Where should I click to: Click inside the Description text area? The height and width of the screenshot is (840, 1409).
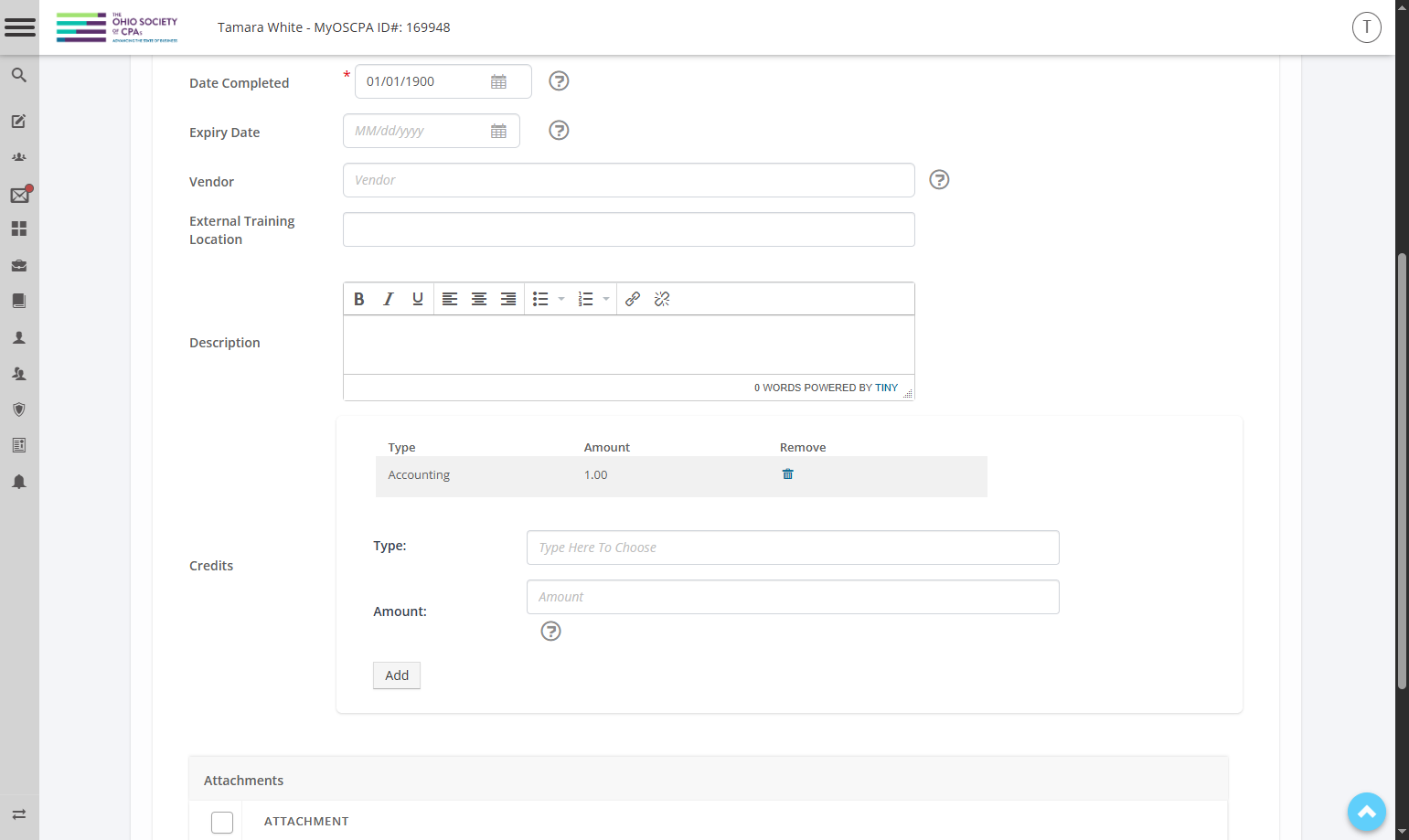pos(629,345)
